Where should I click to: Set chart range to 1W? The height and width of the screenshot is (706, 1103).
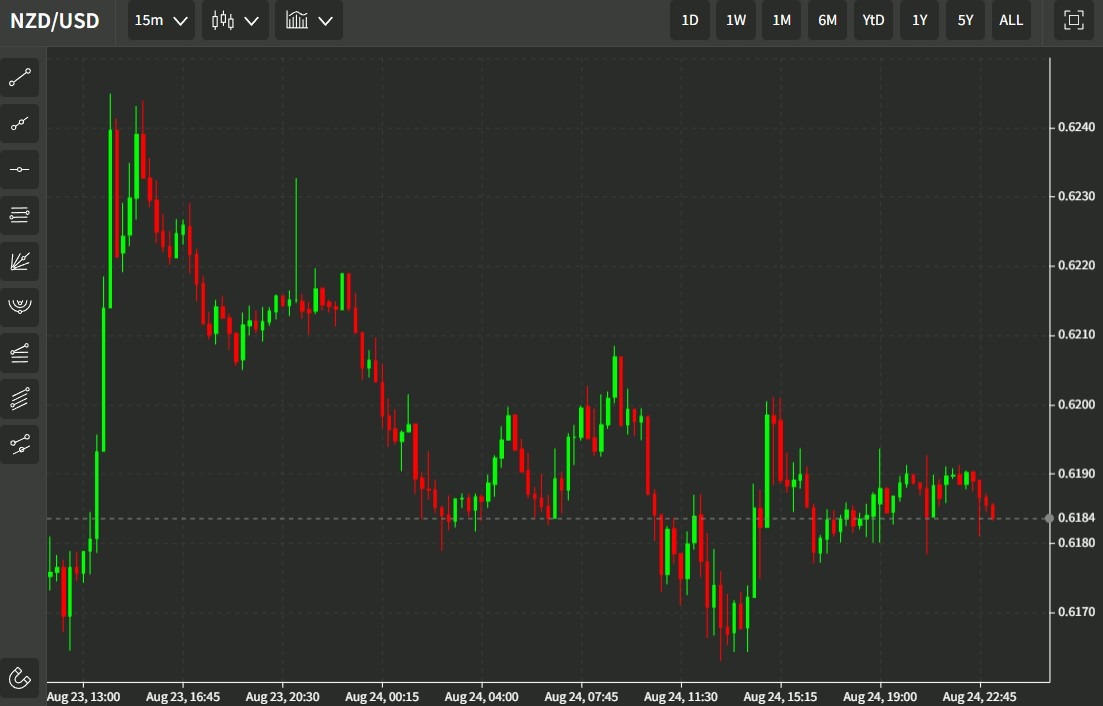point(736,20)
